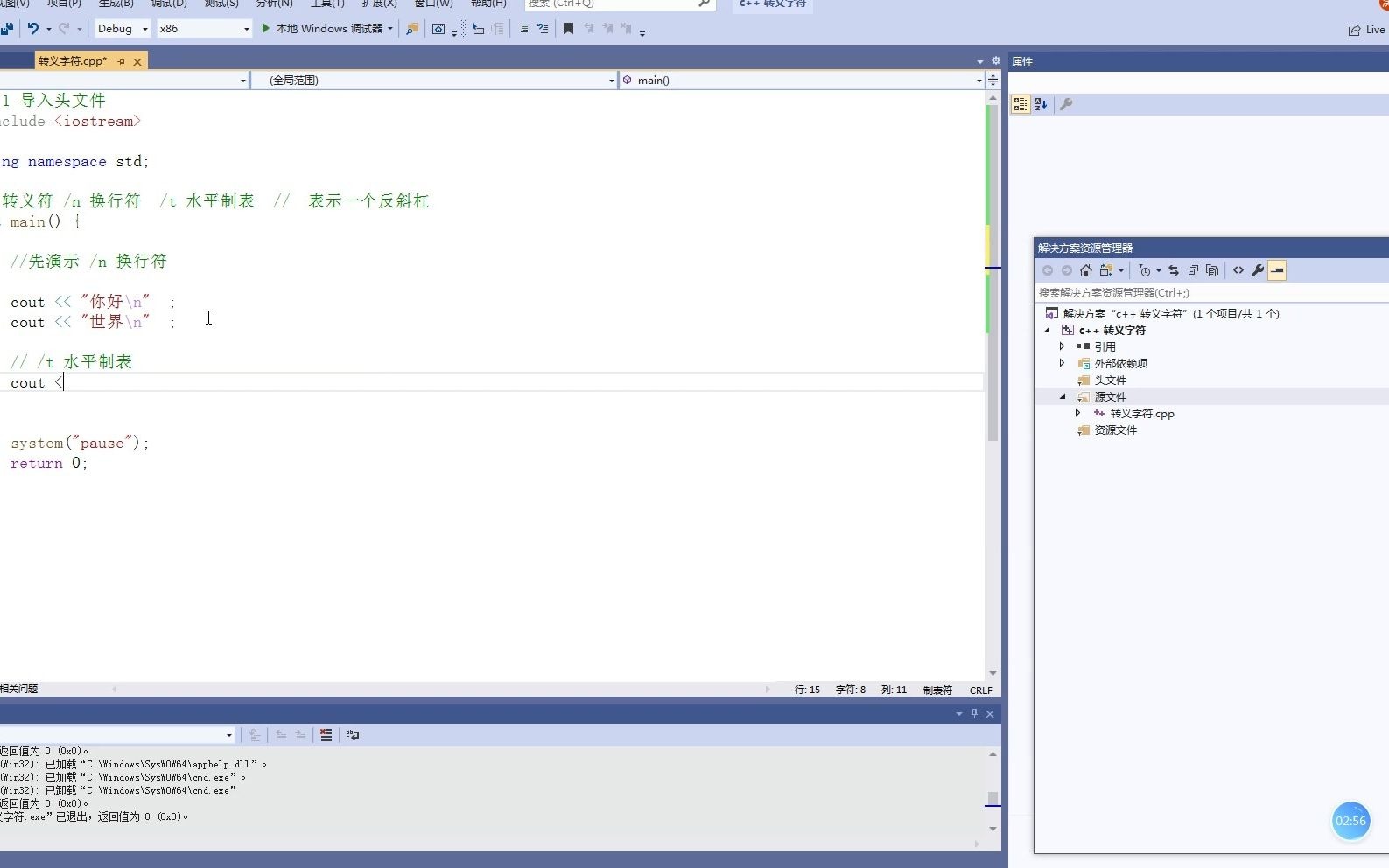Click the property pages wrench in Properties
Screen dimensions: 1389x868
pos(1066,104)
